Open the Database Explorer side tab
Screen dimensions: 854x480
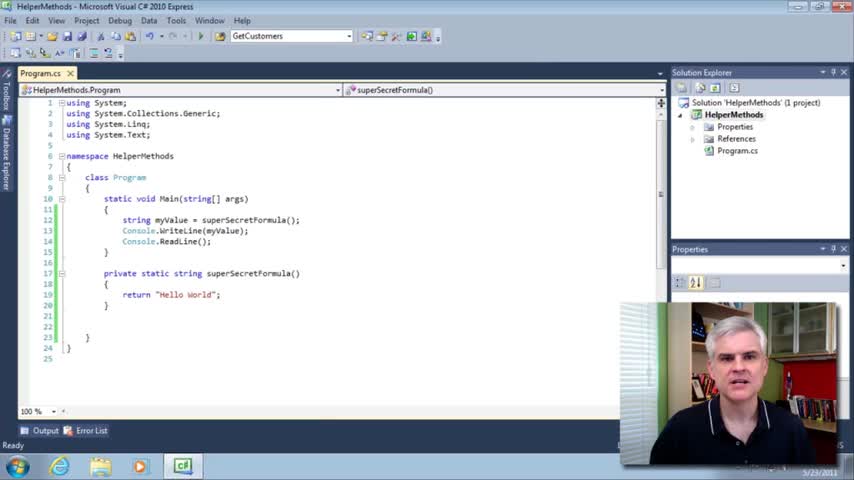tap(7, 153)
